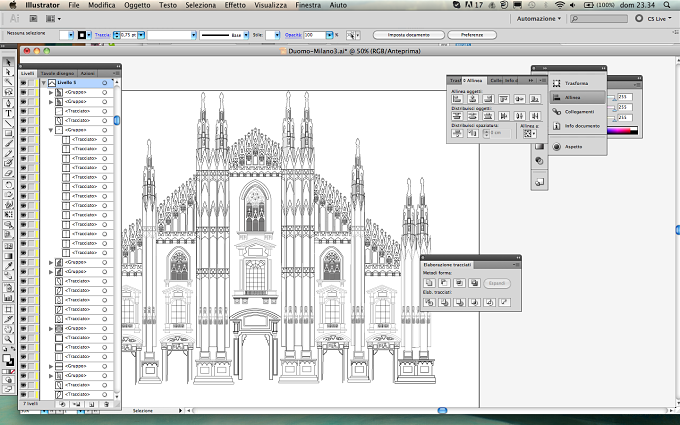The width and height of the screenshot is (680, 425).
Task: Click the stroke color swatch in control bar
Action: tap(82, 35)
